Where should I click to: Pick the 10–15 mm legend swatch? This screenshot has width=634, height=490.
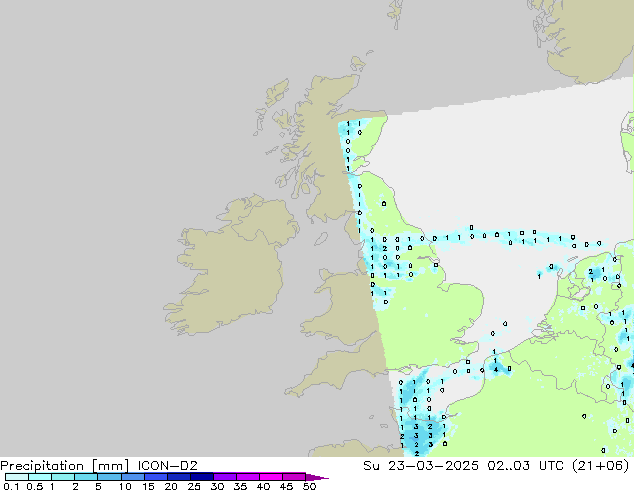pos(132,477)
